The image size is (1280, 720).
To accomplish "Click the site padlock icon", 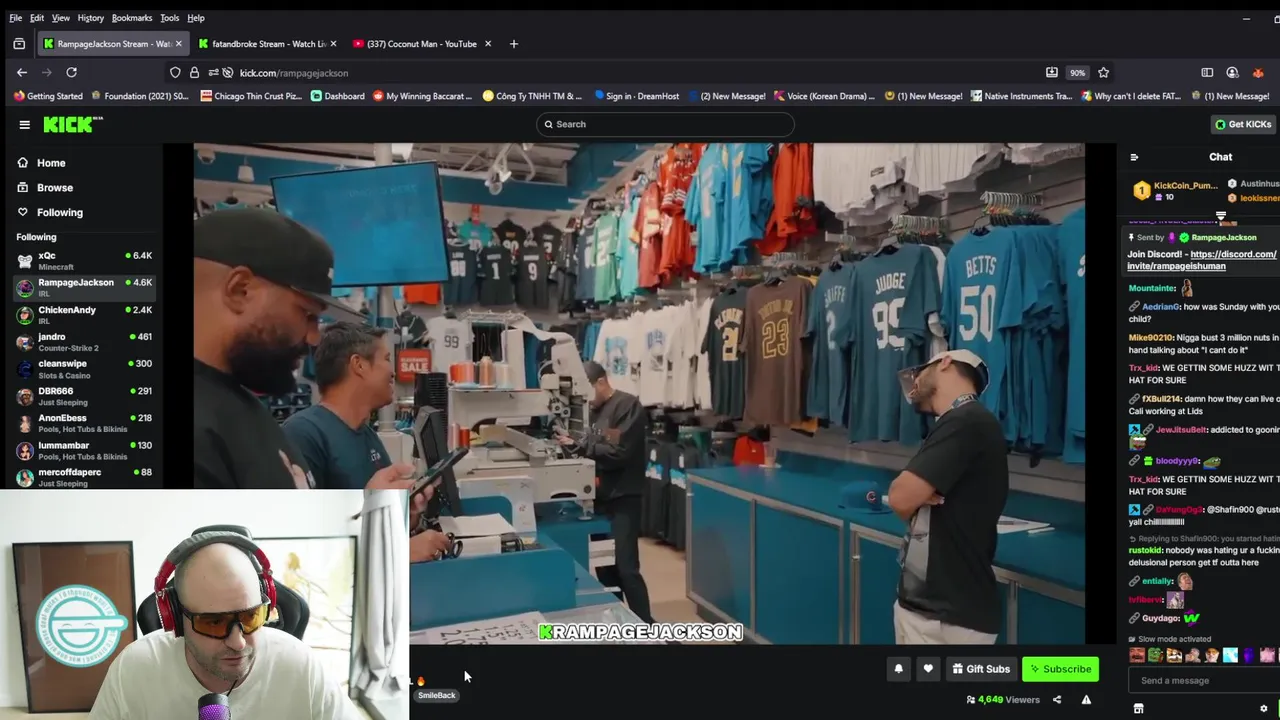I will point(194,72).
